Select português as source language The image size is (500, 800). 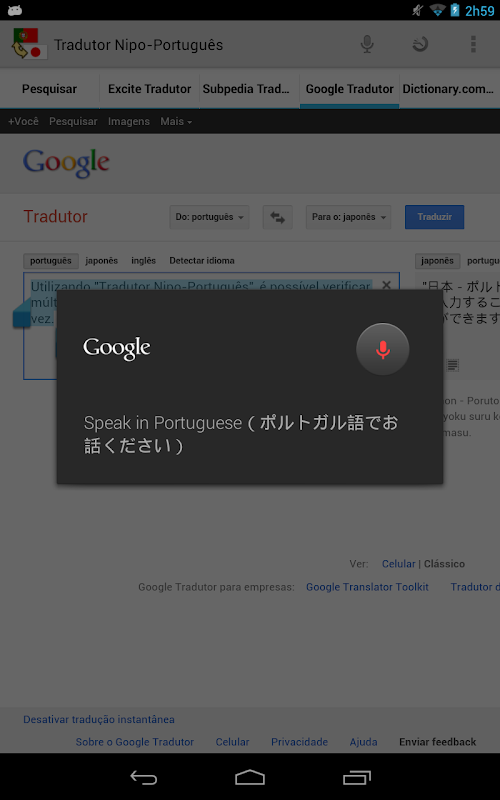(x=51, y=261)
